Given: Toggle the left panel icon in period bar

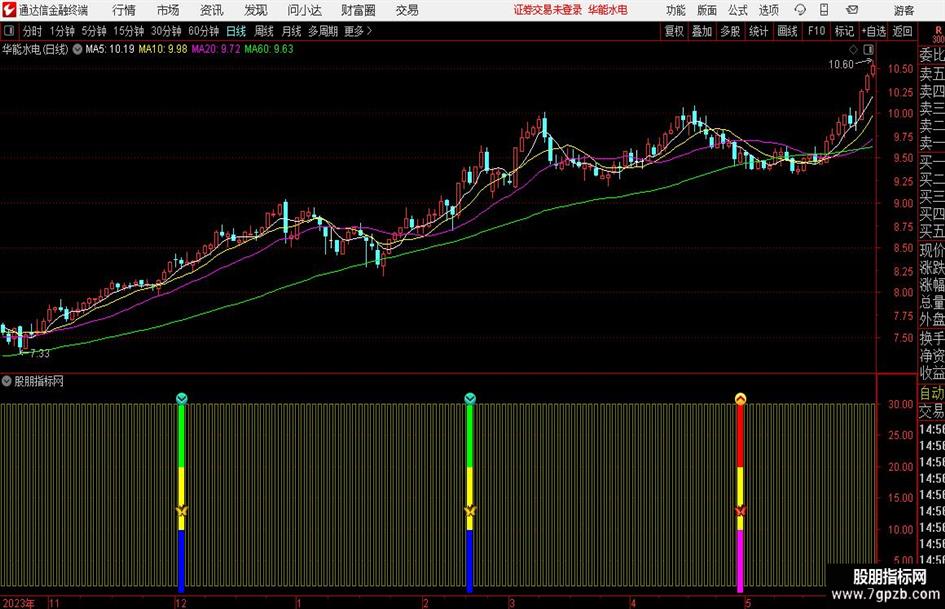Looking at the screenshot, I should [x=9, y=31].
